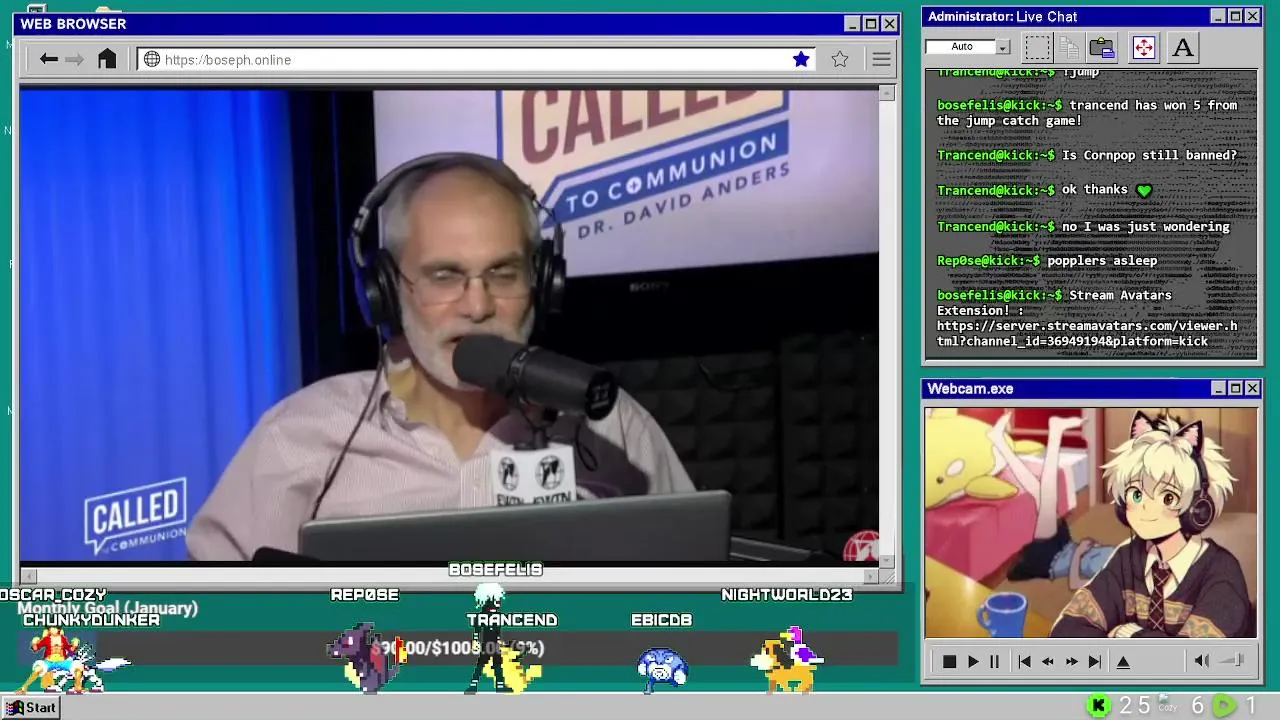The image size is (1280, 720).
Task: Click the browser forward arrow
Action: click(x=75, y=59)
